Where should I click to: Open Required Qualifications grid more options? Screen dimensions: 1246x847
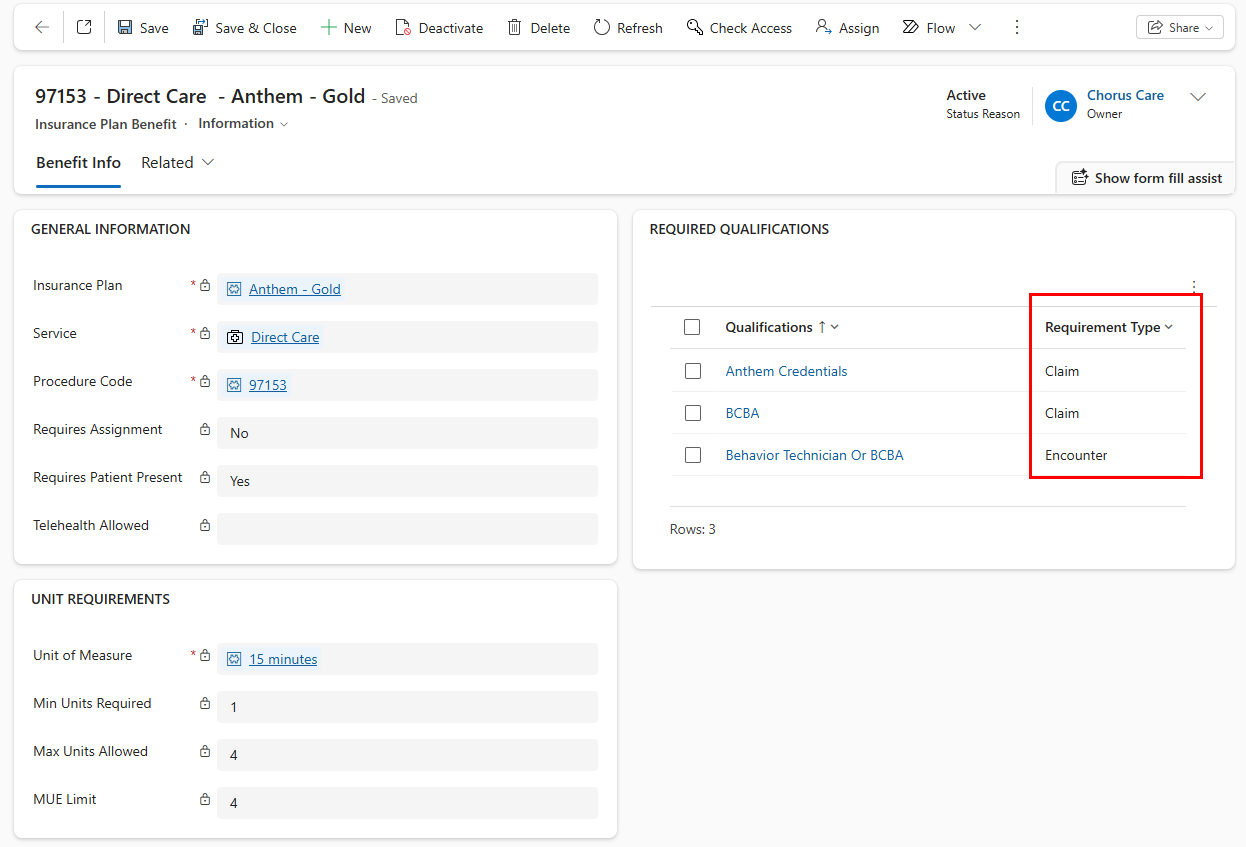(1193, 287)
